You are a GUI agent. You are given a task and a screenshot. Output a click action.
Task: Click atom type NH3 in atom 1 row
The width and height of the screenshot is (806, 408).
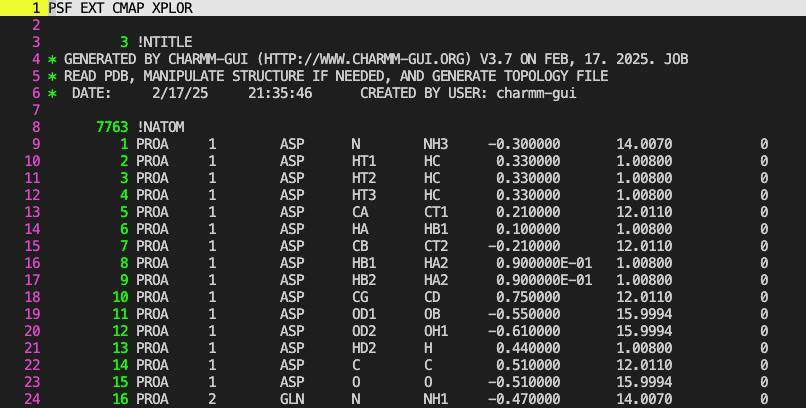(x=435, y=144)
